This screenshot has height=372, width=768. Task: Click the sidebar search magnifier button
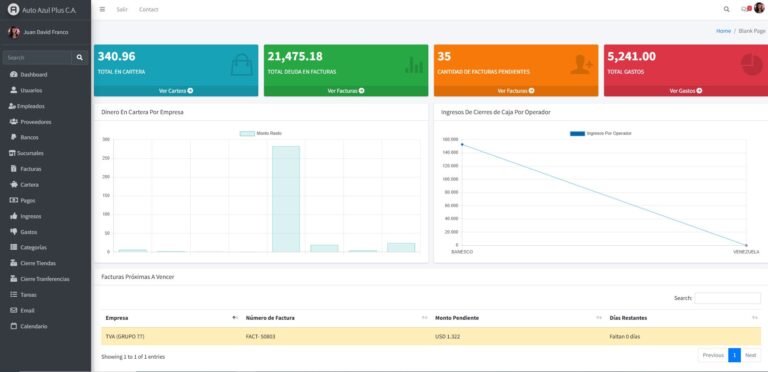pos(79,58)
